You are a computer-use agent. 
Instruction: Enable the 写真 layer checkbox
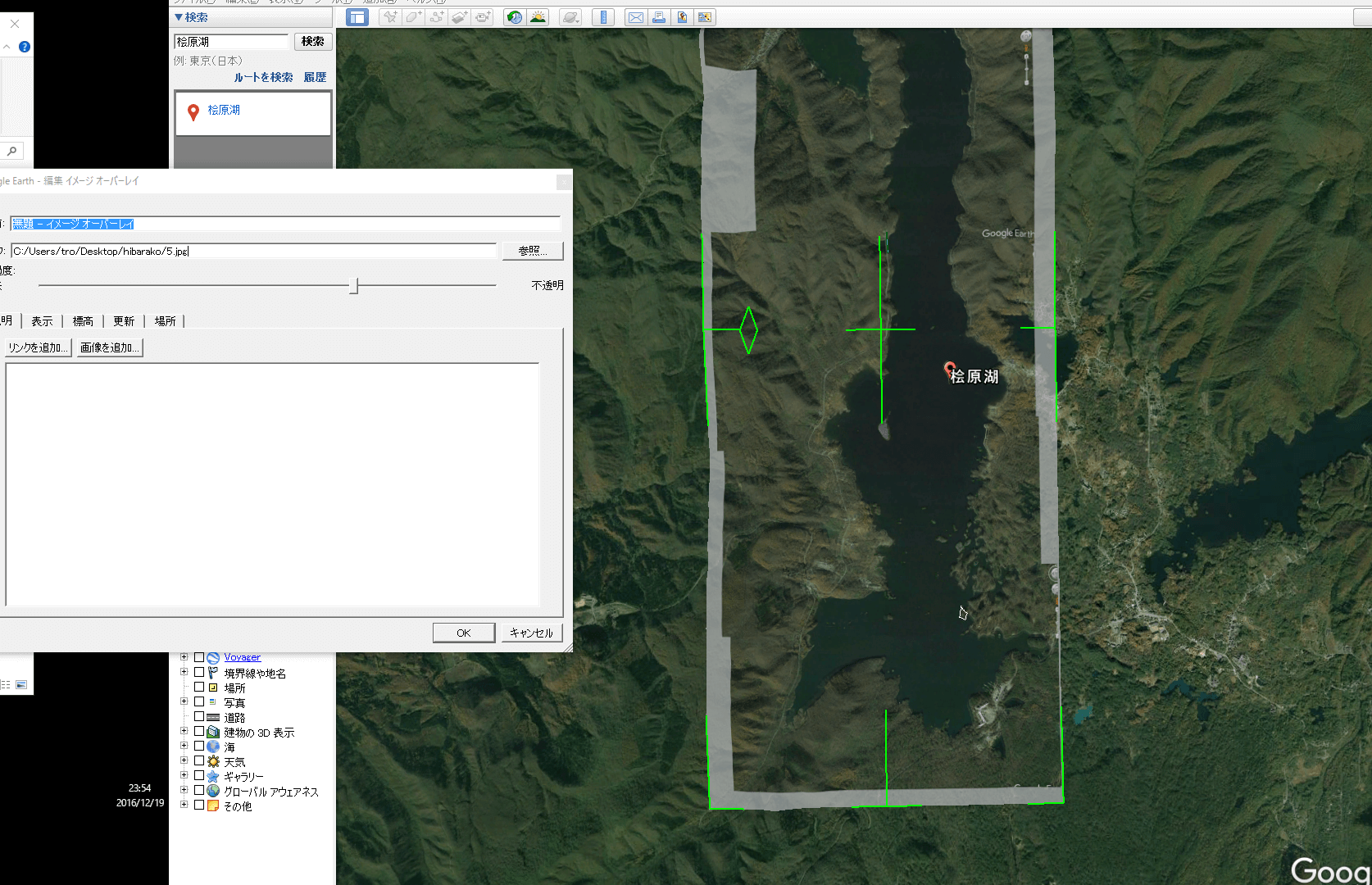point(199,702)
